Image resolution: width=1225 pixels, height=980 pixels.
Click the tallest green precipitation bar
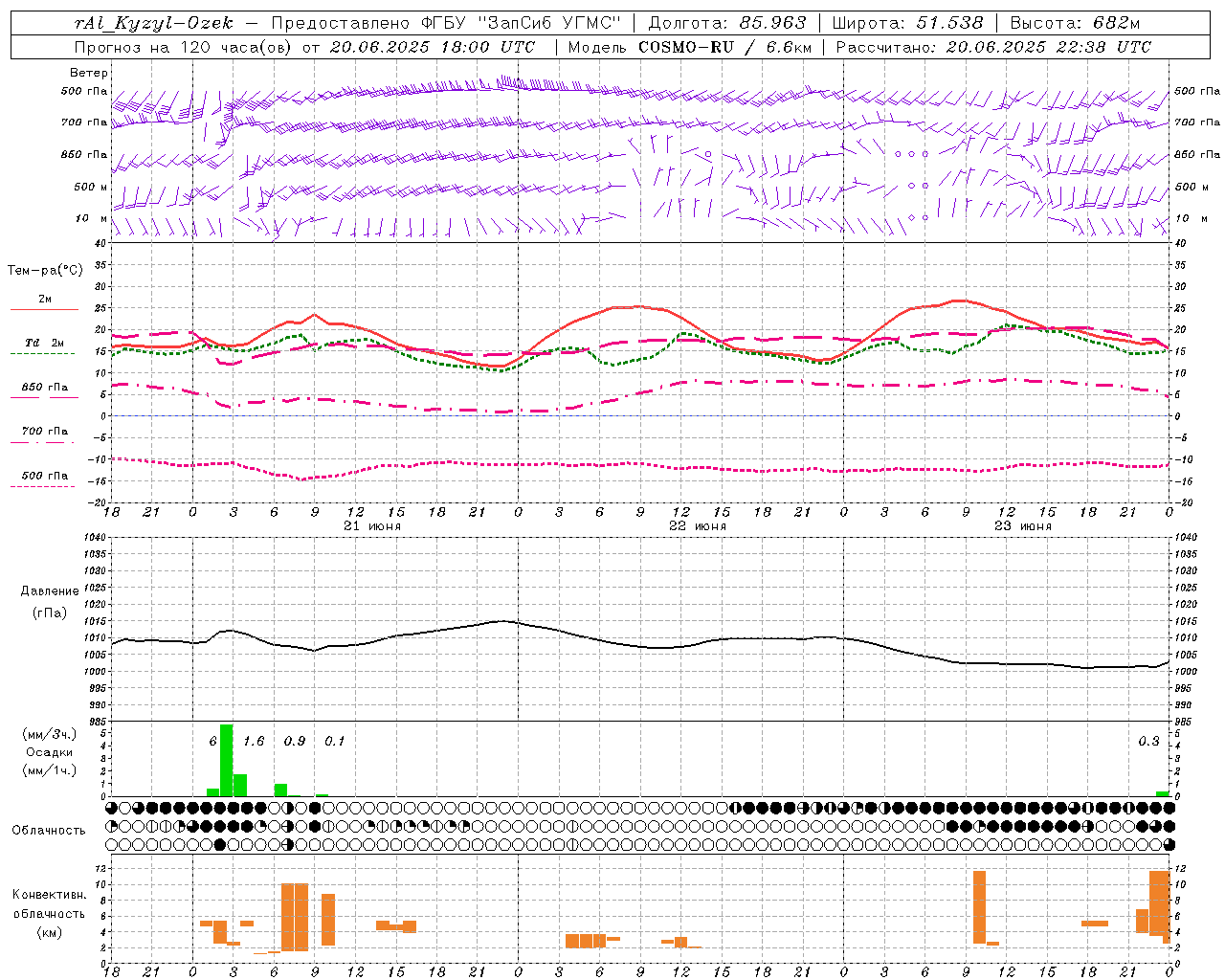(227, 760)
